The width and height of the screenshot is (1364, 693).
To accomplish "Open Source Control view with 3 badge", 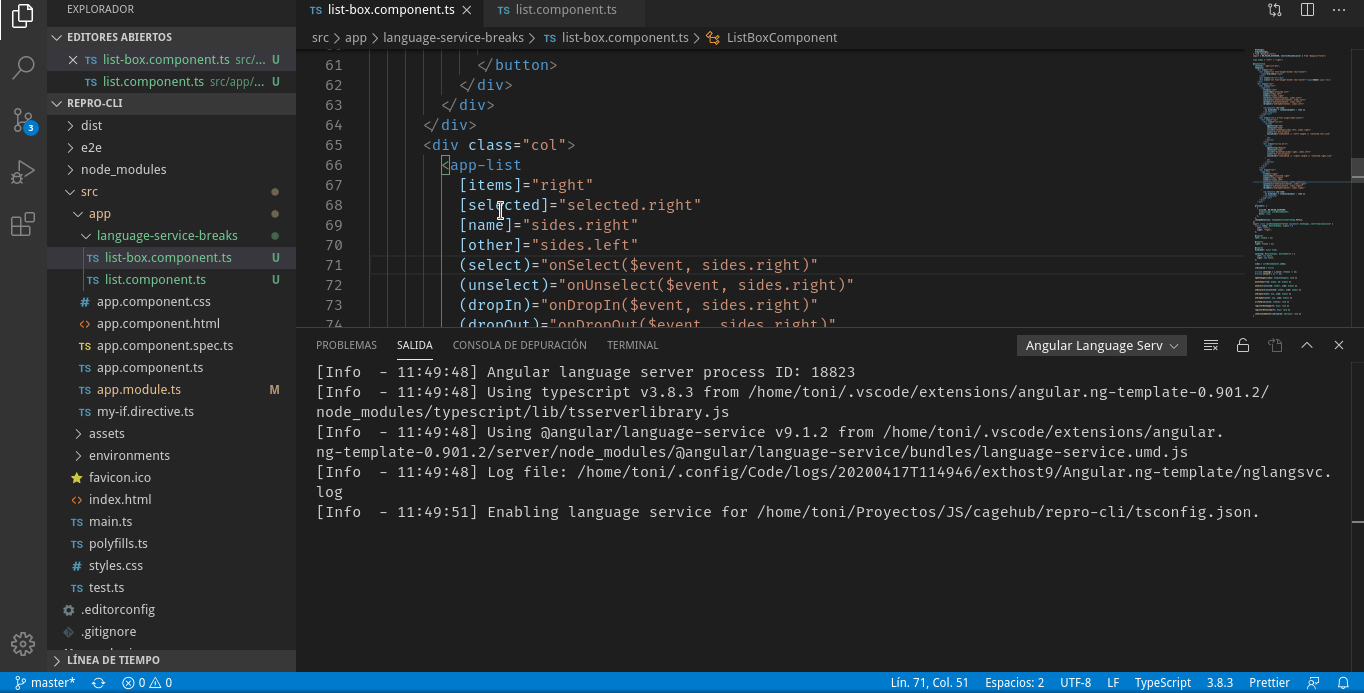I will (23, 120).
